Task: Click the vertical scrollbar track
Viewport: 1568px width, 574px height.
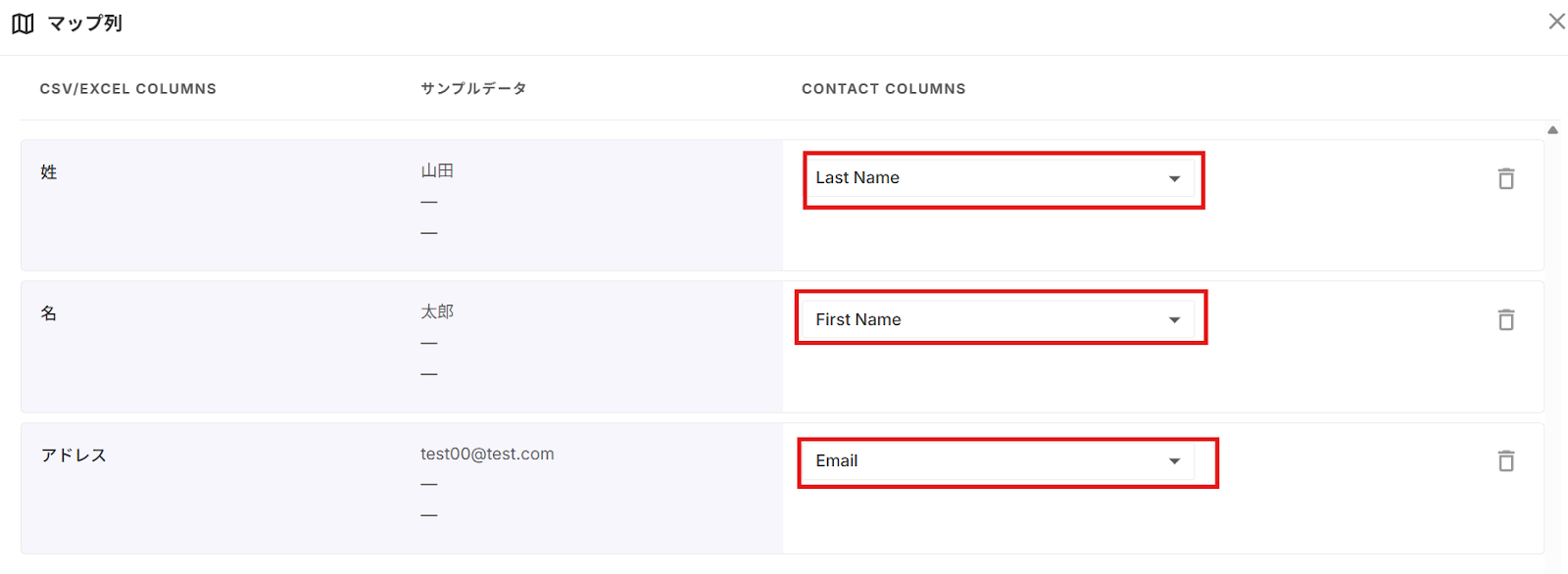Action: tap(1553, 343)
